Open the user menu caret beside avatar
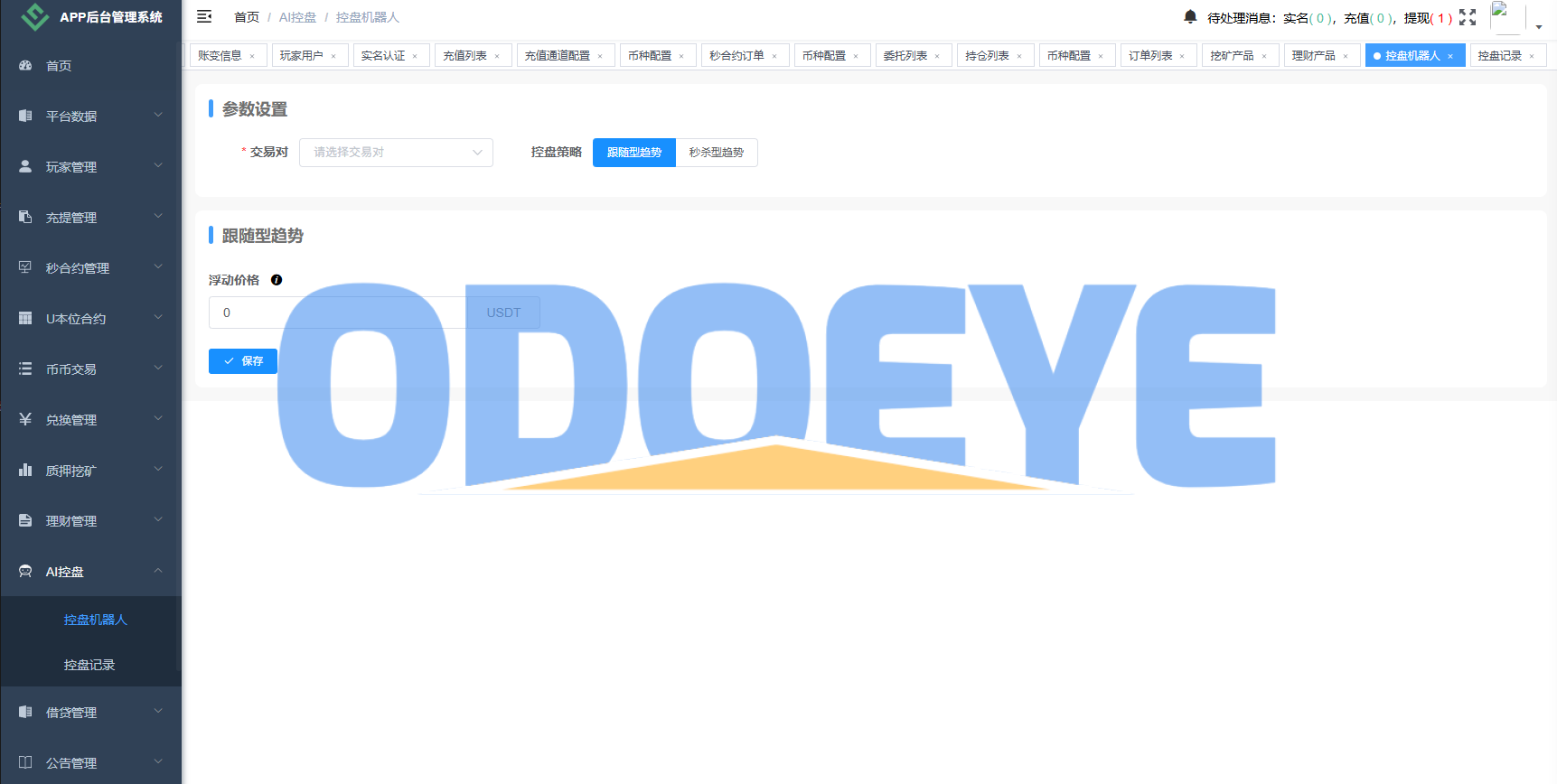 click(1539, 26)
